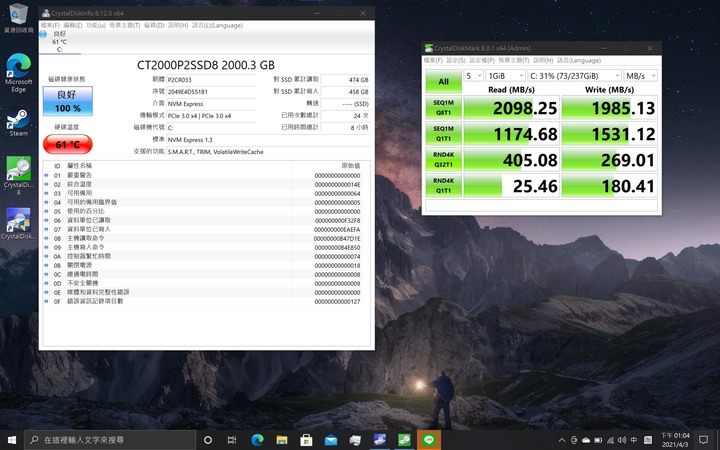Click the total host reads value 474 GB
This screenshot has width=720, height=450.
(345, 79)
